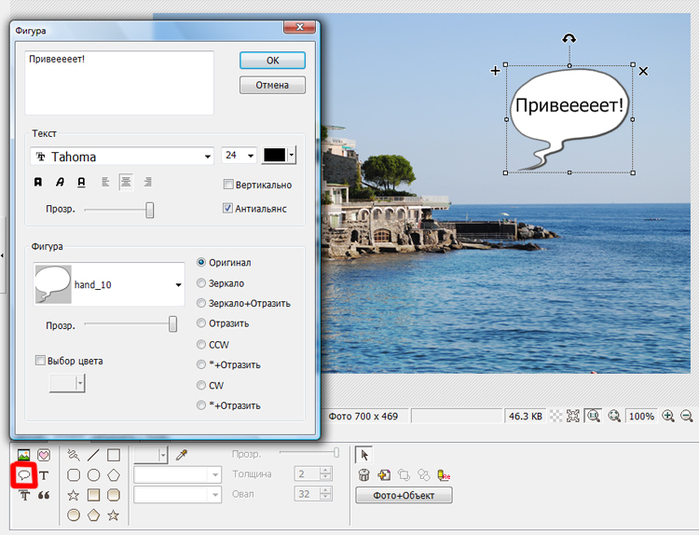Open the font size 24 dropdown
This screenshot has height=535, width=699.
point(251,156)
